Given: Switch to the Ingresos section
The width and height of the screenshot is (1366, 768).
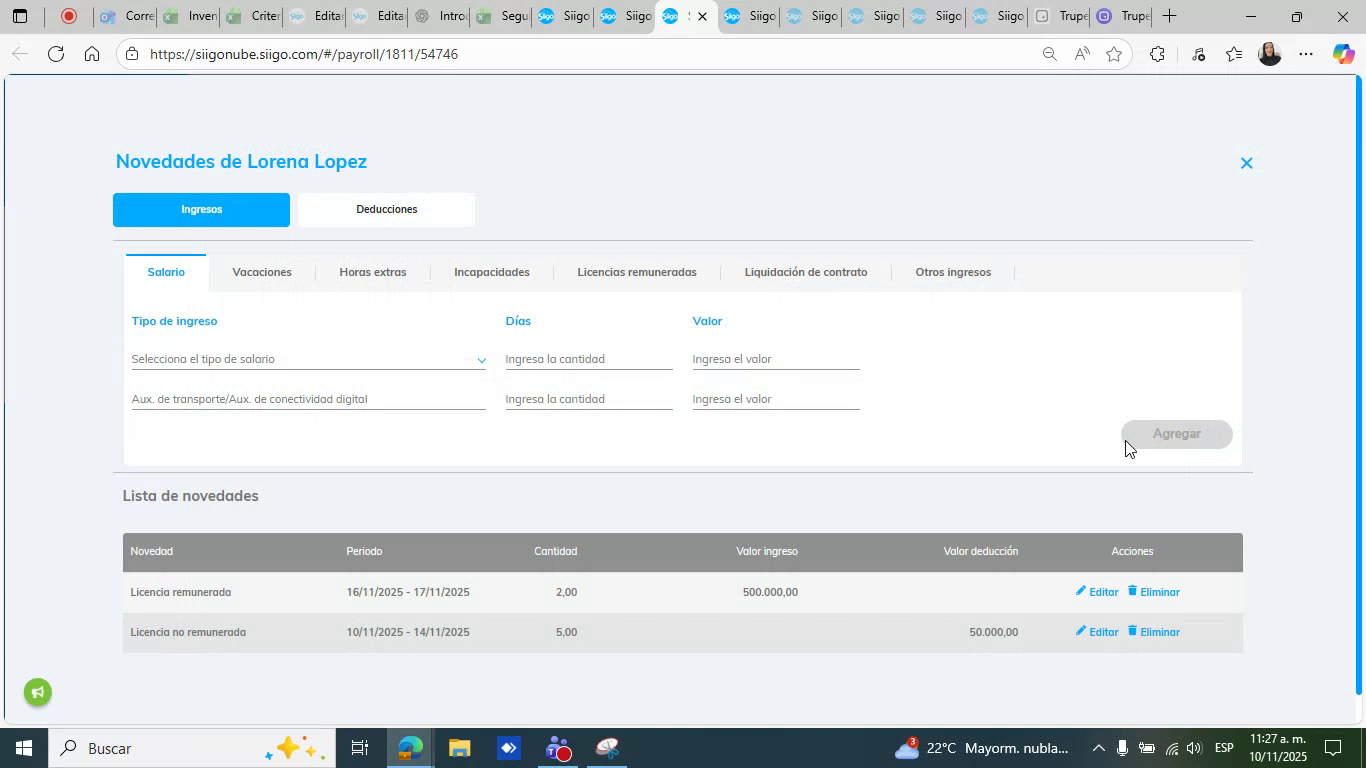Looking at the screenshot, I should [x=201, y=210].
